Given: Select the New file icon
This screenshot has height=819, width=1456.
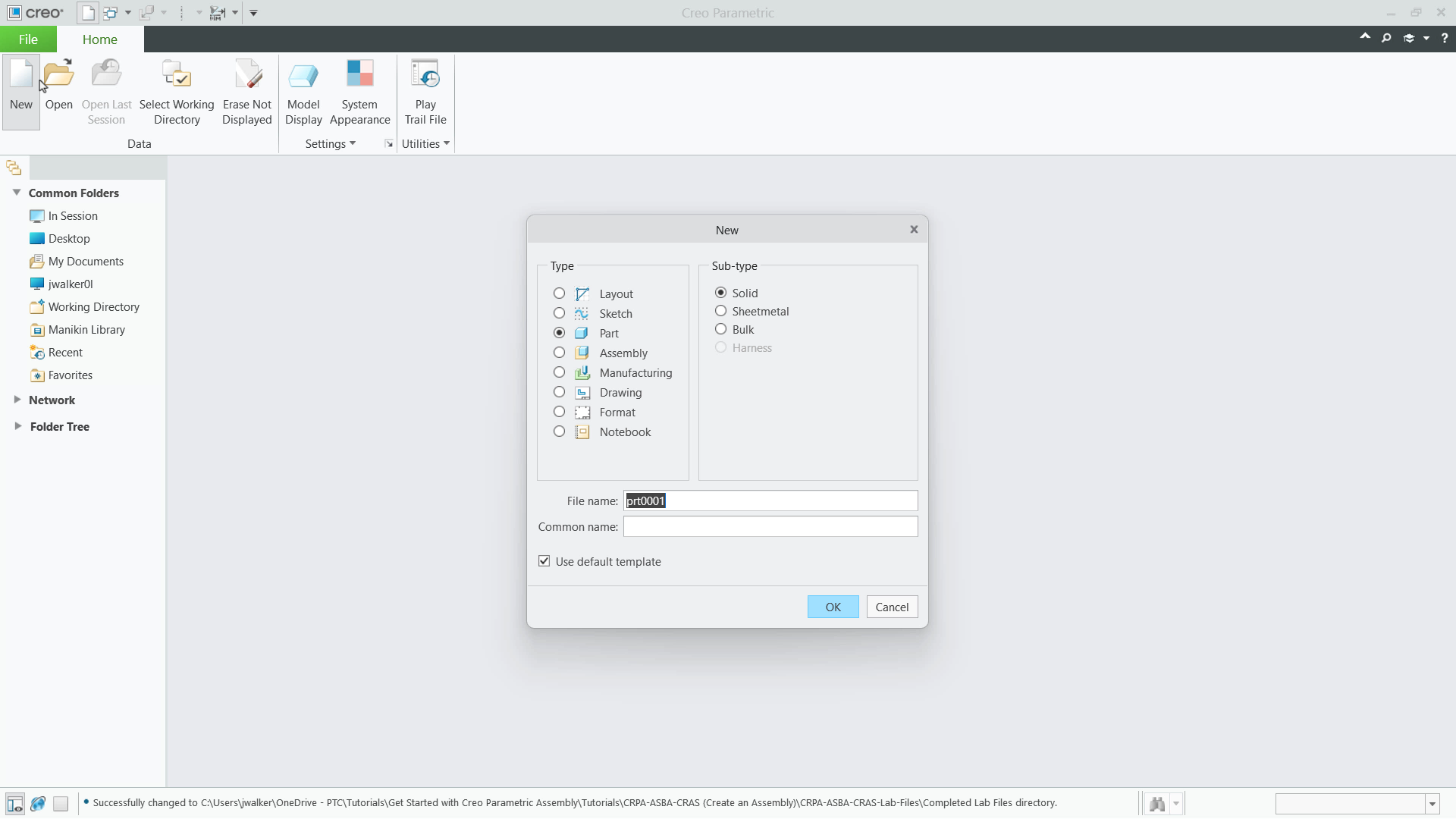Looking at the screenshot, I should tap(20, 83).
